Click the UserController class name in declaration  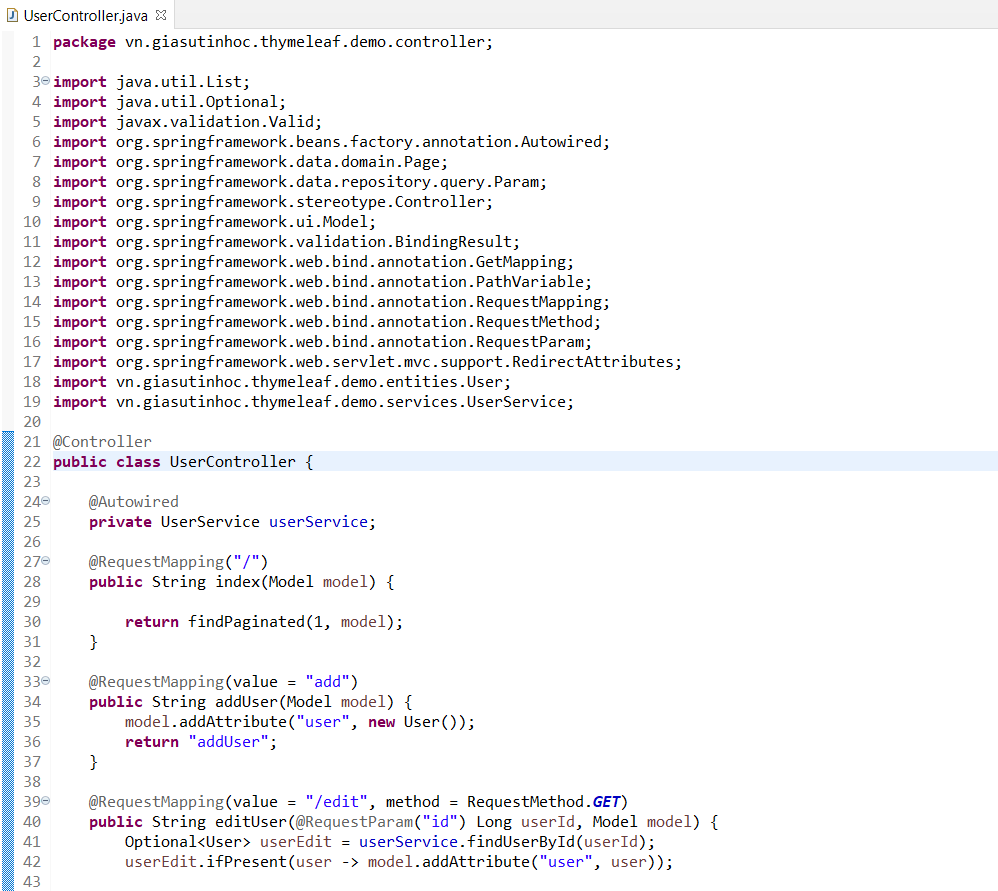232,462
